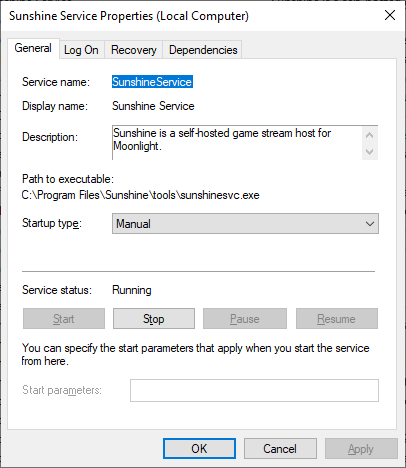Click the display name value Sunshine Service

tap(153, 106)
